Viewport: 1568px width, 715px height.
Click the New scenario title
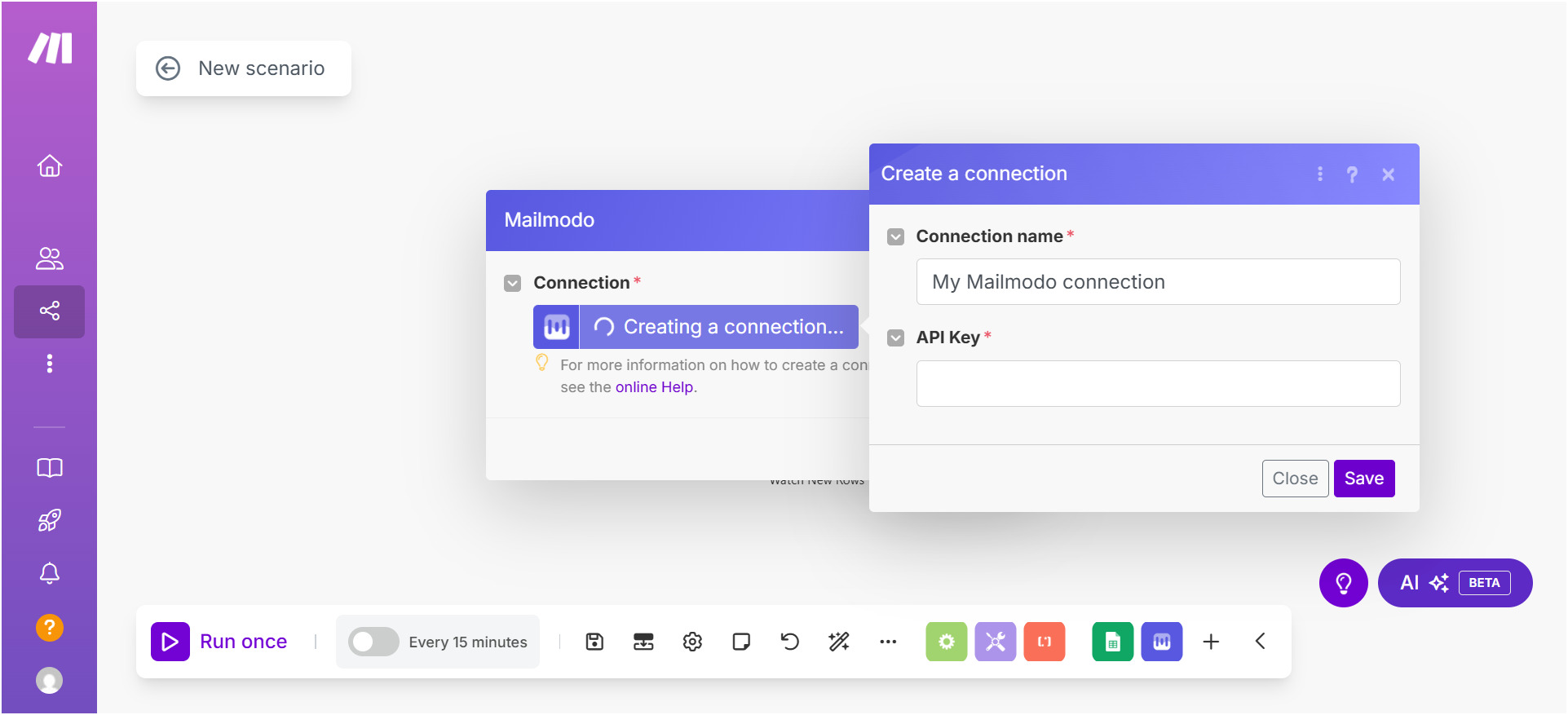pos(262,68)
